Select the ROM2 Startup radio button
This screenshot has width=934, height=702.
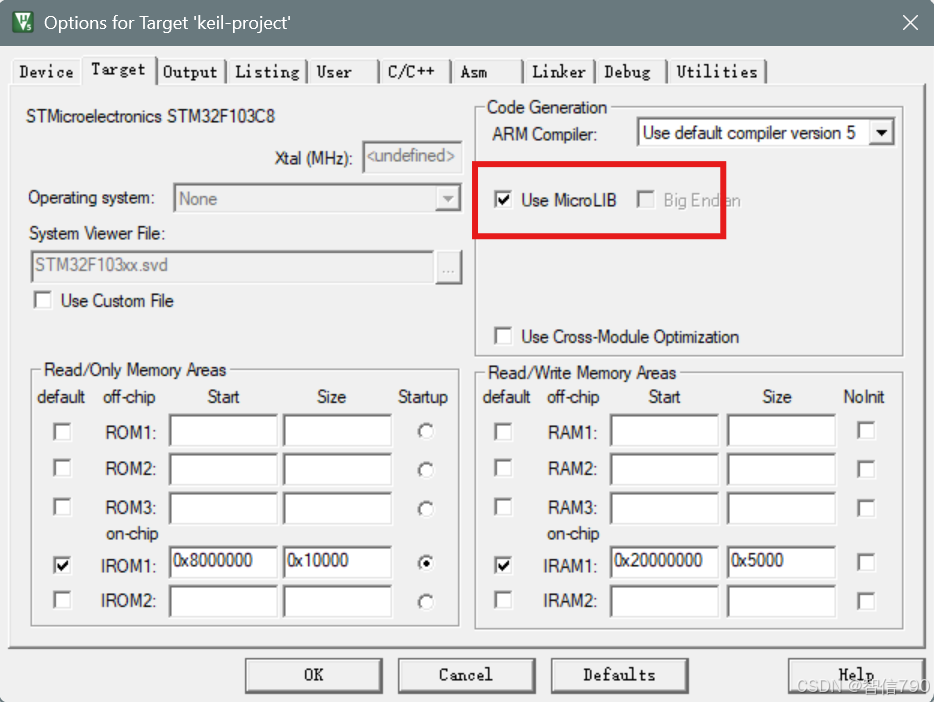coord(425,470)
